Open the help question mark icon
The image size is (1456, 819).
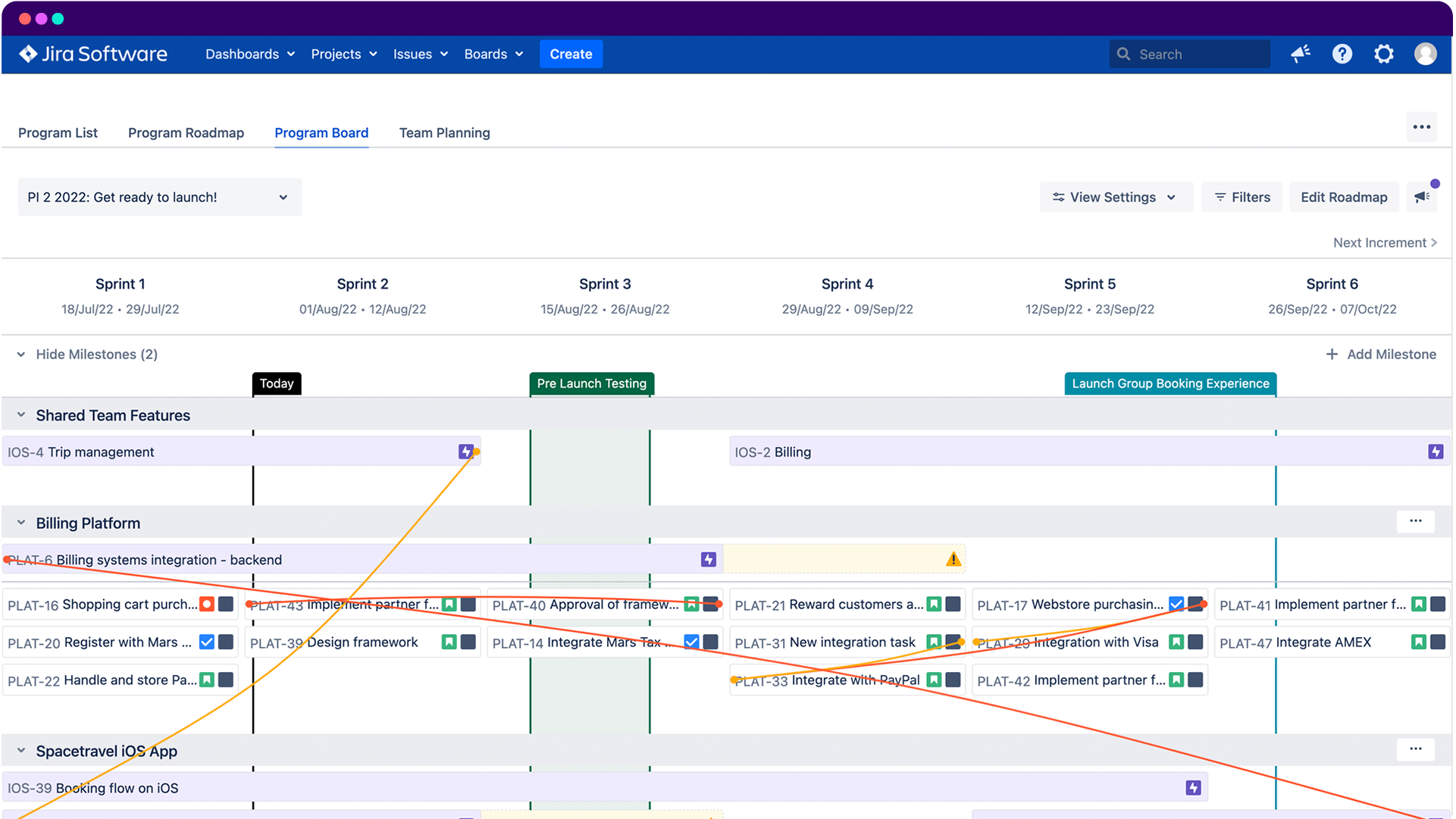(1342, 54)
